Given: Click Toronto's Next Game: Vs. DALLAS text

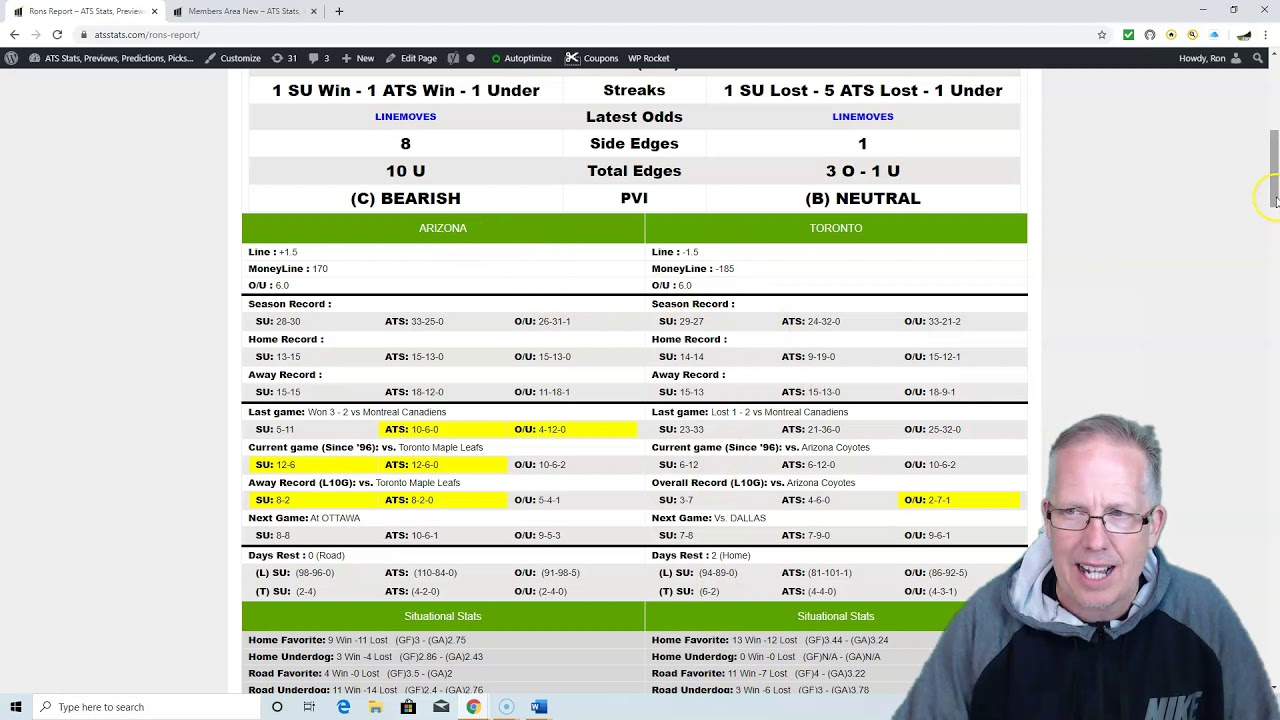Looking at the screenshot, I should pyautogui.click(x=708, y=518).
